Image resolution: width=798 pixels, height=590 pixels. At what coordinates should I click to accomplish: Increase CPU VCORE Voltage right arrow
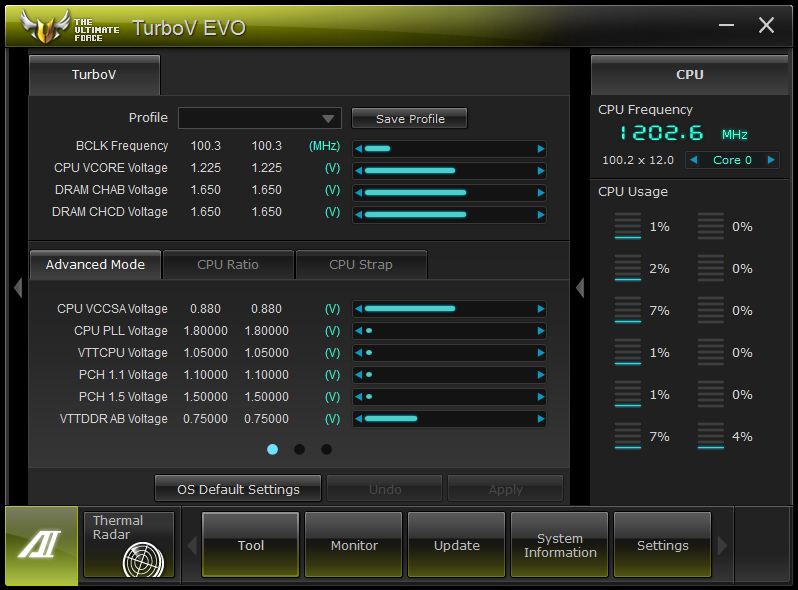click(540, 171)
